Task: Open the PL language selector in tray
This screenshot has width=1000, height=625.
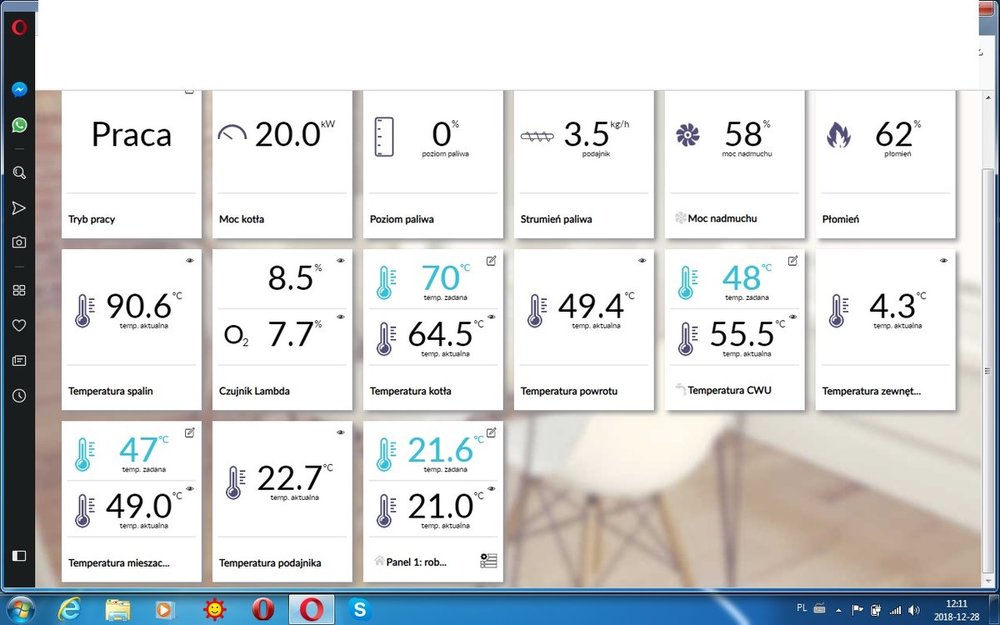Action: click(x=802, y=607)
